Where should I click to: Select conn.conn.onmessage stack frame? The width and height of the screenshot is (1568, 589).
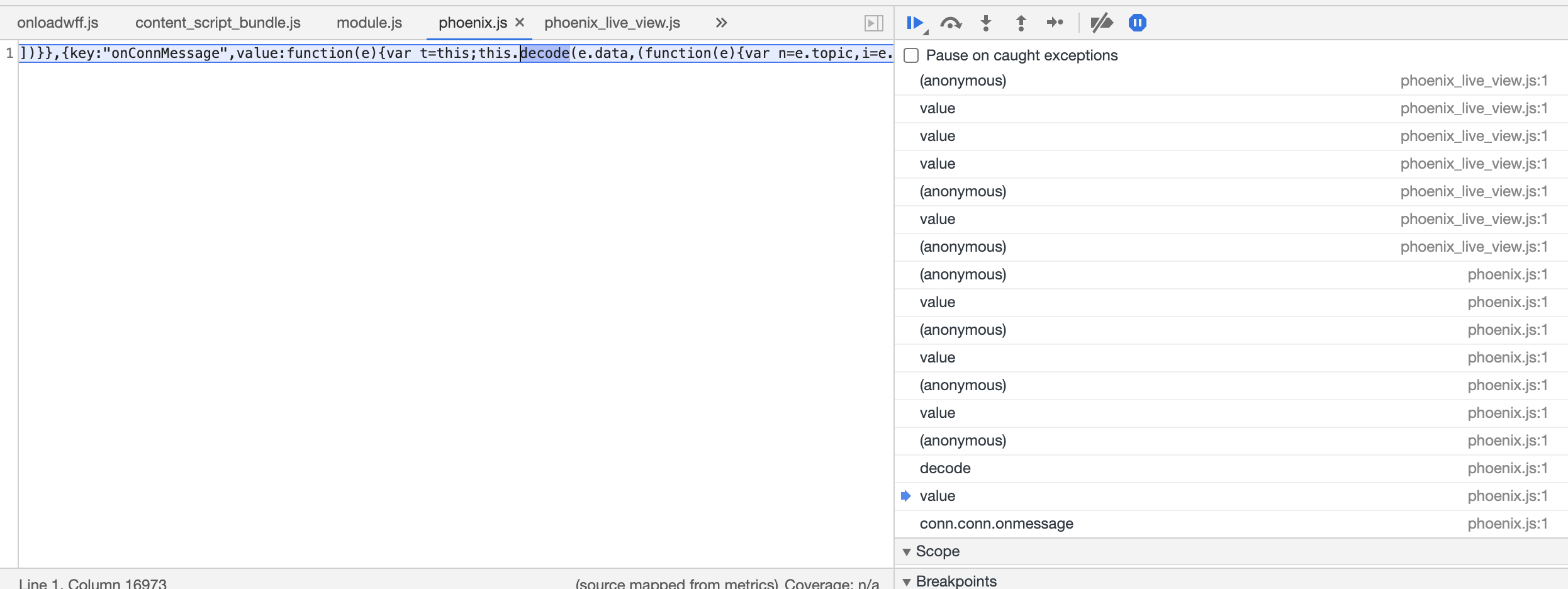tap(1231, 524)
